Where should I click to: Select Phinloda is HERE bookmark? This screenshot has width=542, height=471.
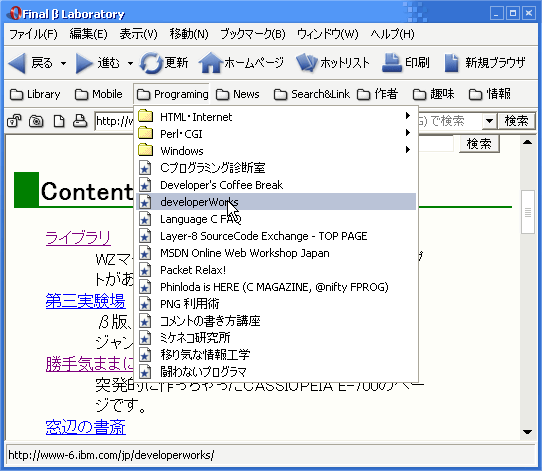(276, 287)
